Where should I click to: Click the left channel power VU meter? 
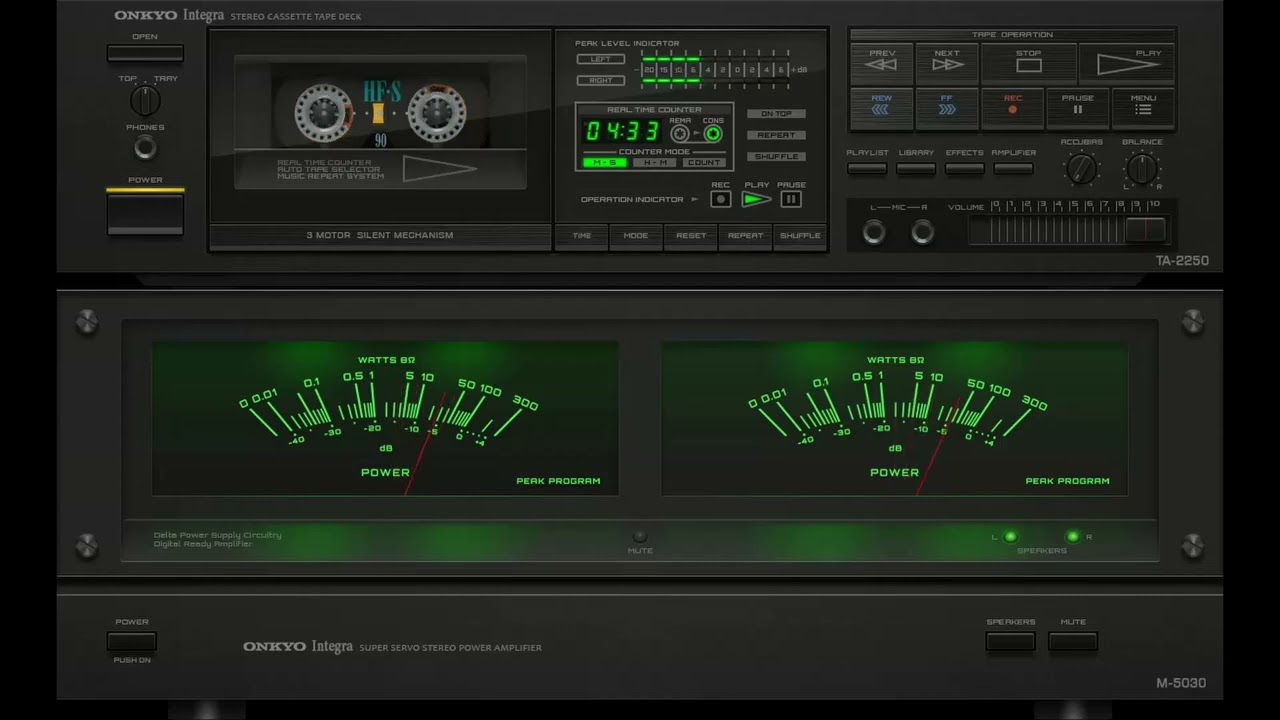[385, 418]
